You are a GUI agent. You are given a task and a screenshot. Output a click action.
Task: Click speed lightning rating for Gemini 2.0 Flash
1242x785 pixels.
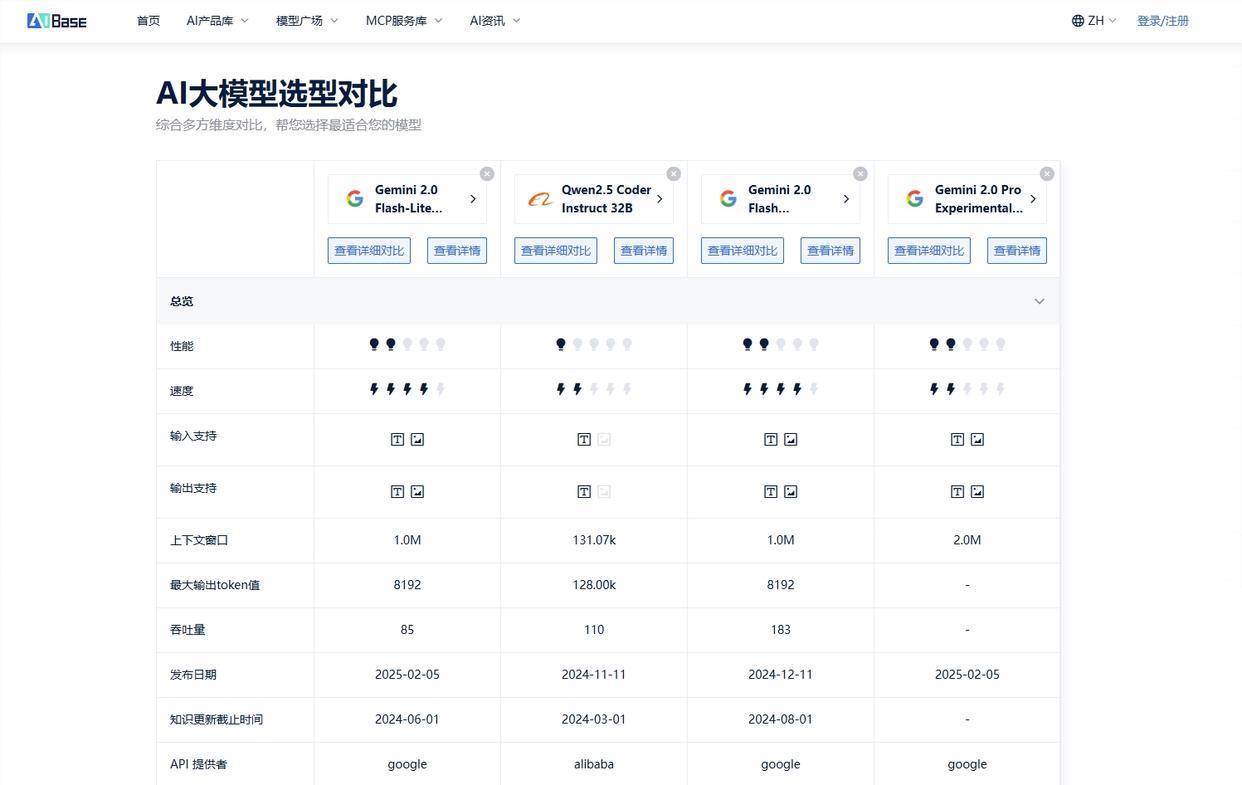781,390
